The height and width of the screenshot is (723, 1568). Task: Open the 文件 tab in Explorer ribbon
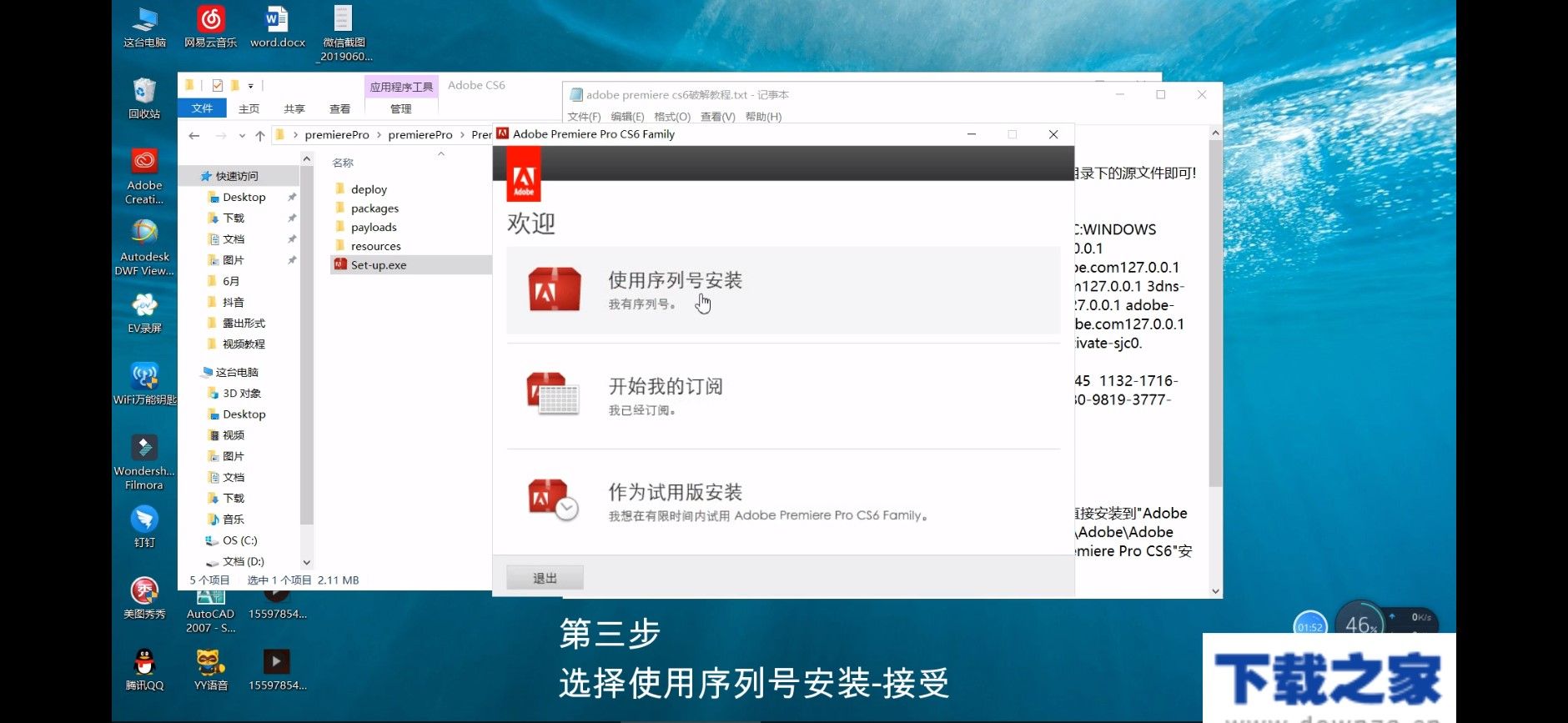202,108
